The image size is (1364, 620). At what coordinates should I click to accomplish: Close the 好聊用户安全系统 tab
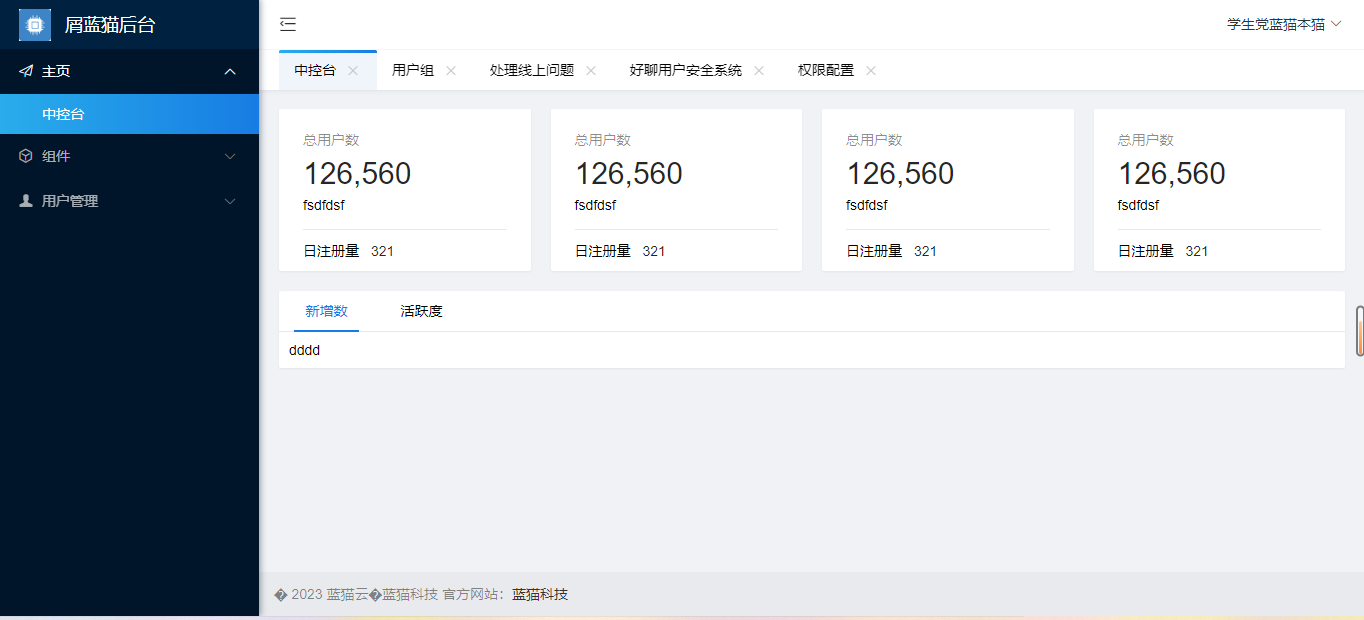[758, 70]
